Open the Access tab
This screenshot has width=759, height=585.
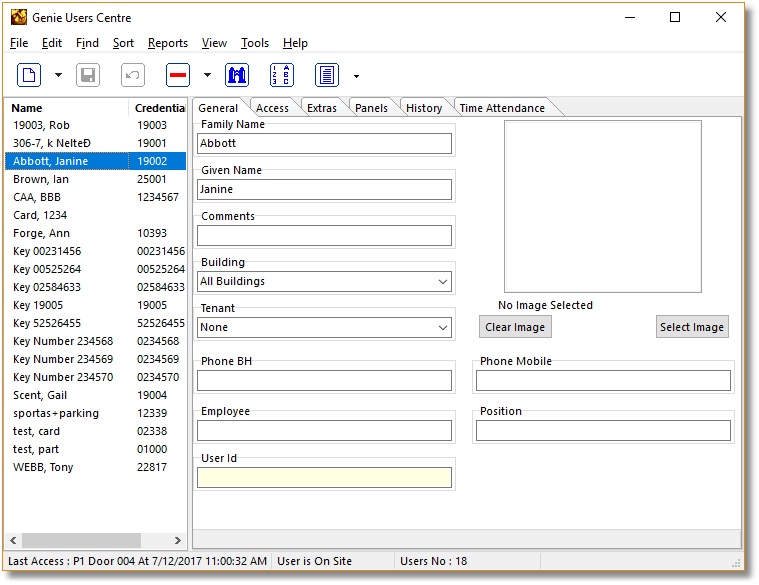272,108
